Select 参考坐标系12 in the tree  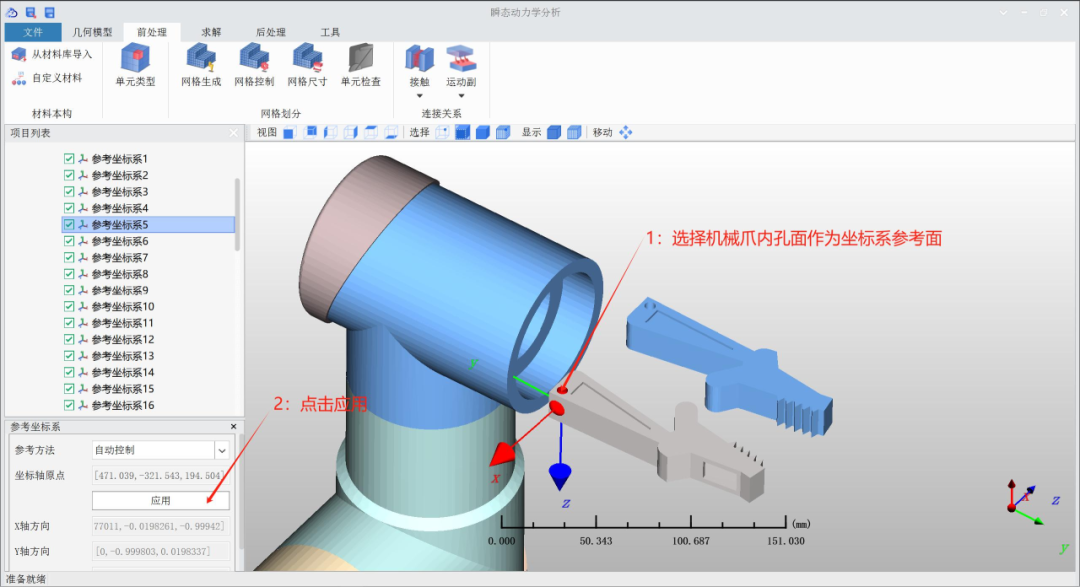pyautogui.click(x=123, y=340)
